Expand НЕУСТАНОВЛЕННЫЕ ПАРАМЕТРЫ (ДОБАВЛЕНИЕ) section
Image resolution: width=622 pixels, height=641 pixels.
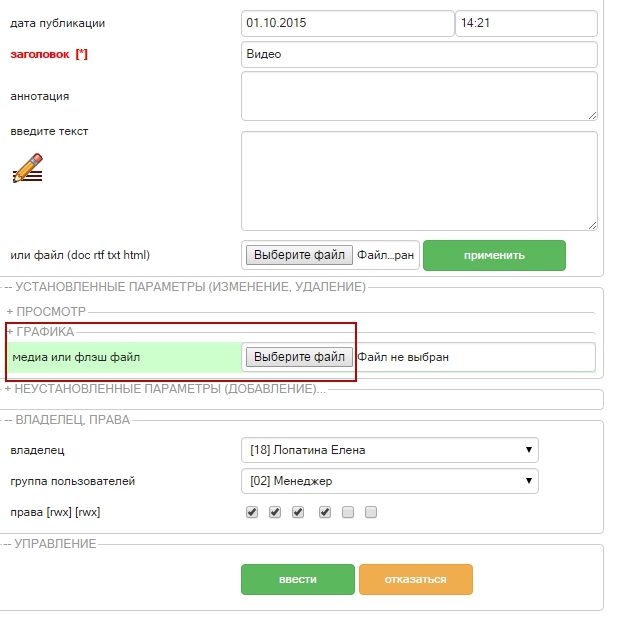pos(165,389)
